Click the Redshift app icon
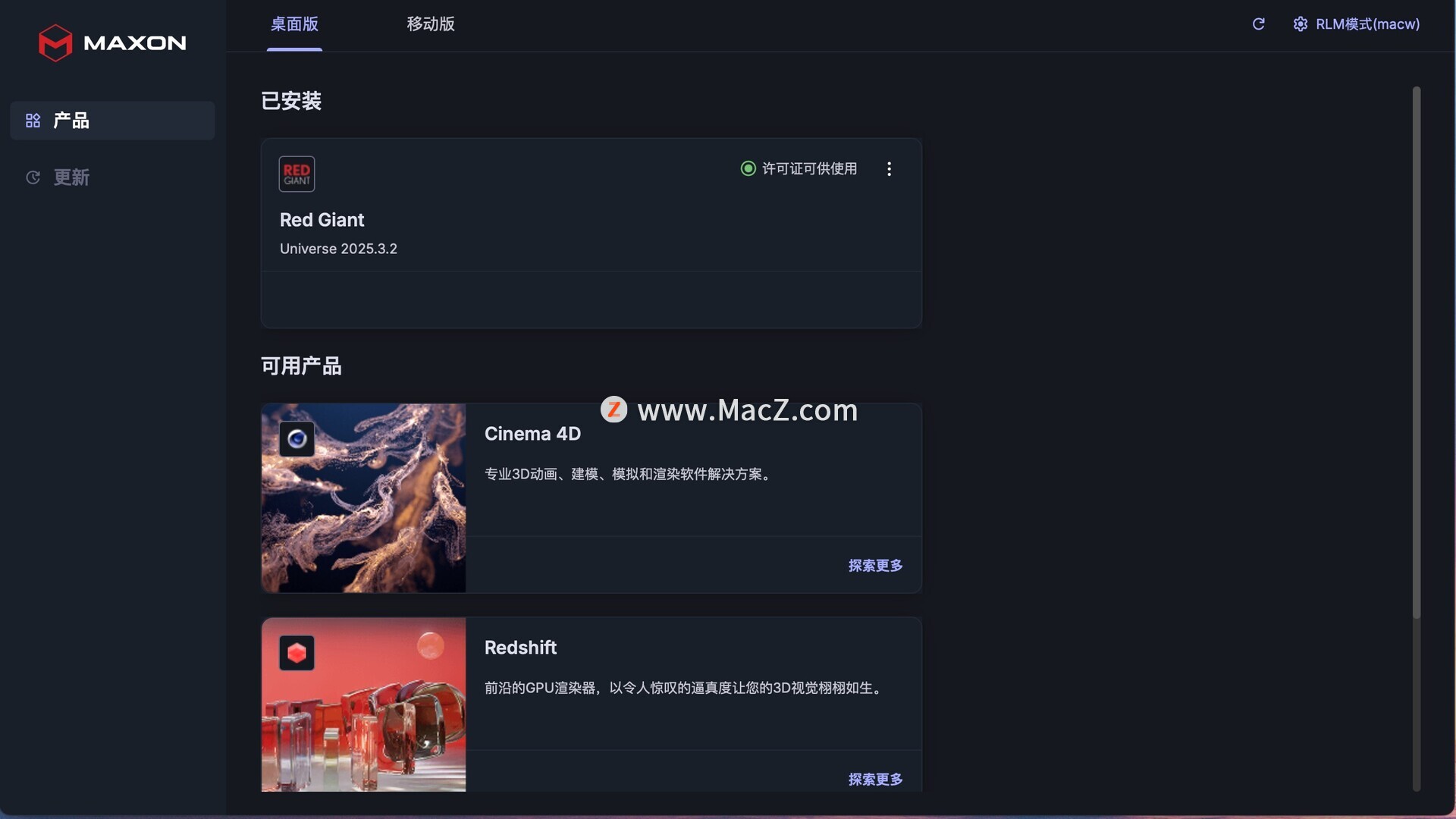1456x819 pixels. (297, 653)
